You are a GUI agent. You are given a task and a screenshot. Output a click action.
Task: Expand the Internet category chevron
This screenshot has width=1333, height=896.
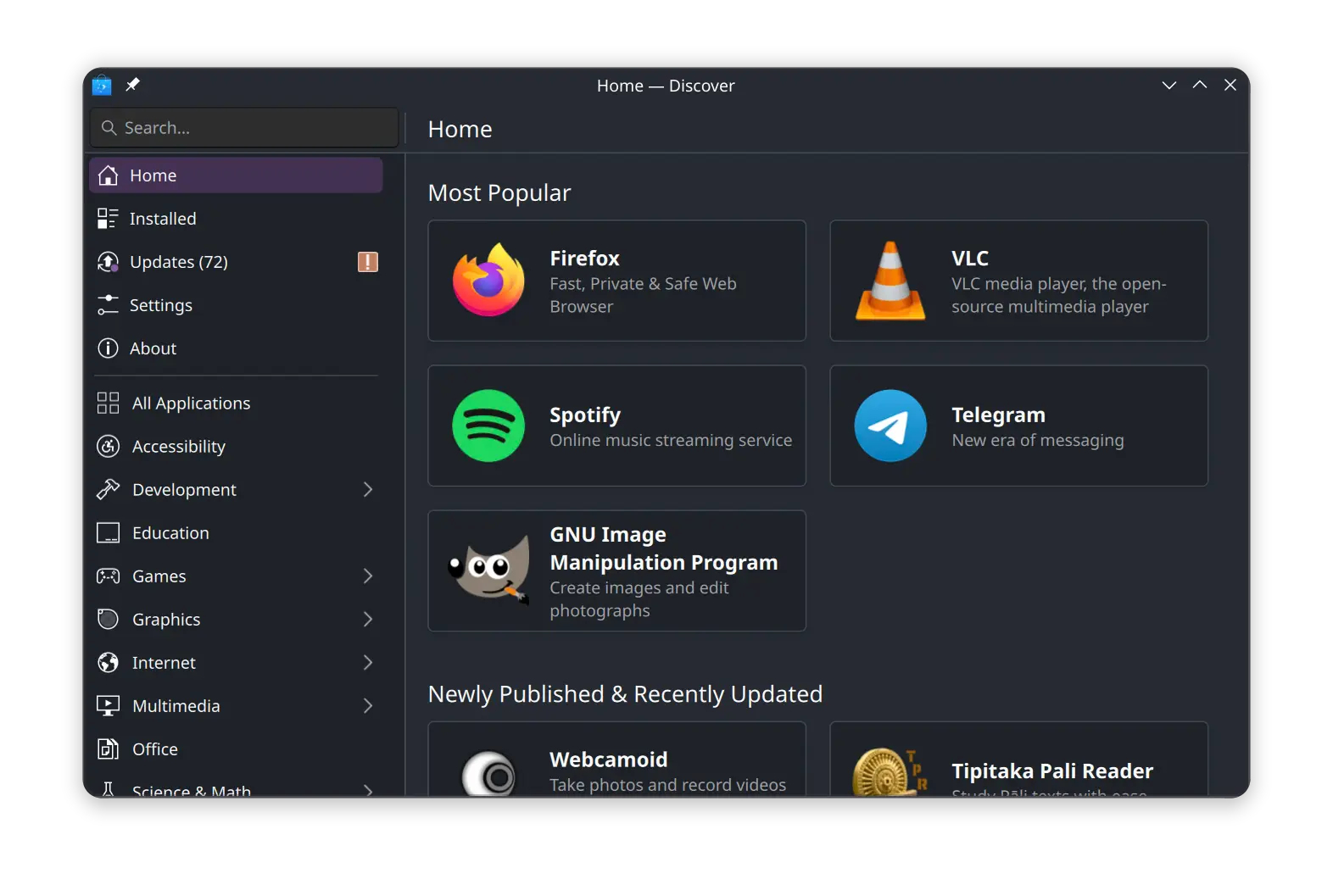click(x=368, y=662)
